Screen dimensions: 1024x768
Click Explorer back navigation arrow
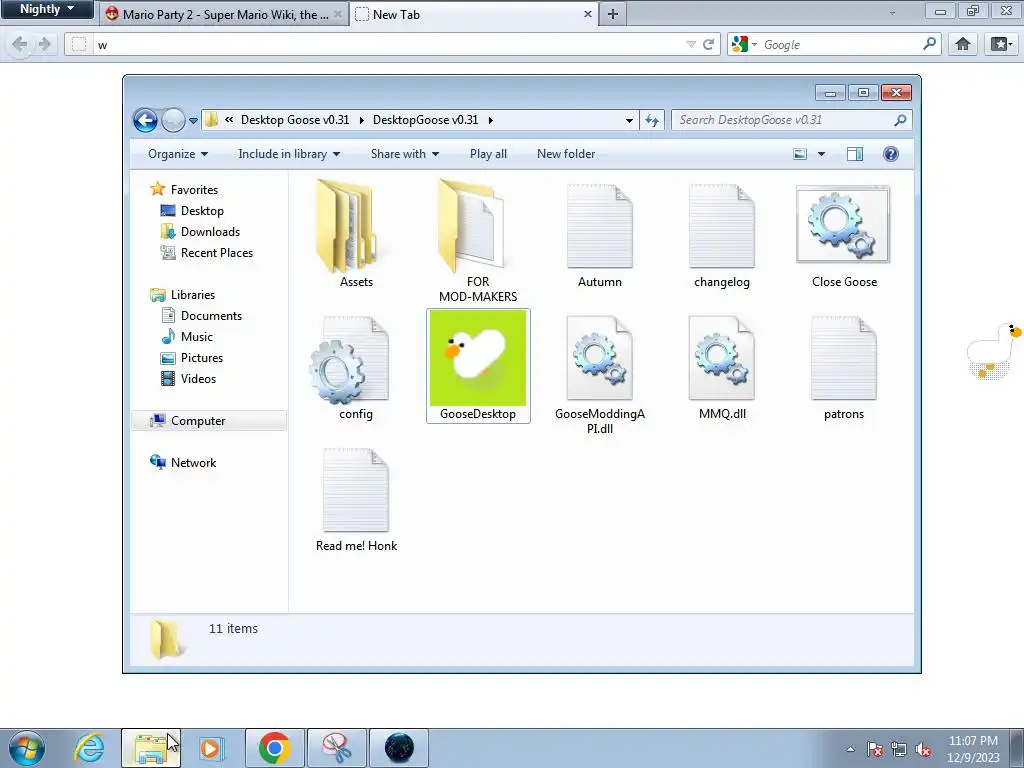145,120
